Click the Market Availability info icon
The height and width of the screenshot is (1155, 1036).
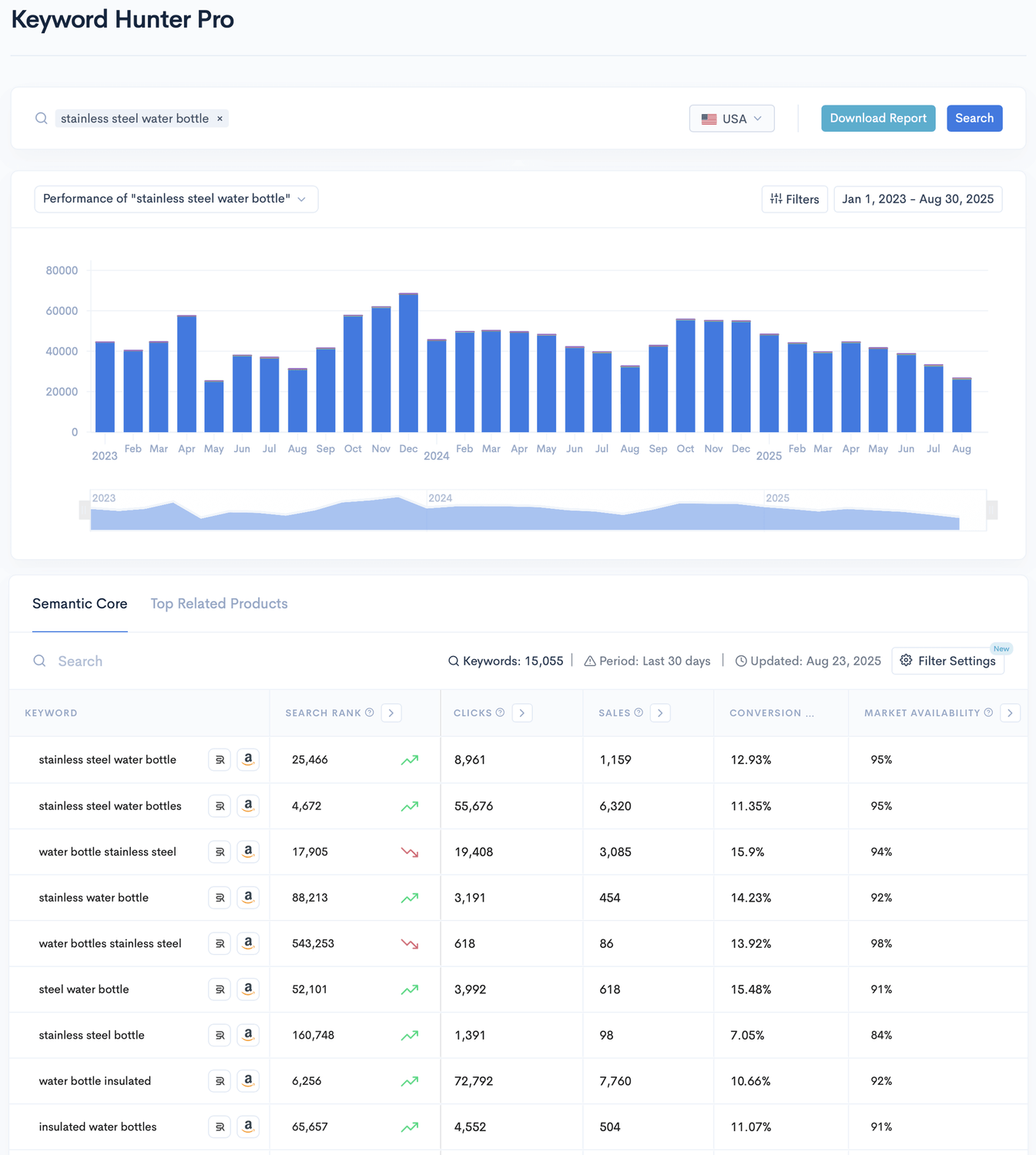pos(988,713)
